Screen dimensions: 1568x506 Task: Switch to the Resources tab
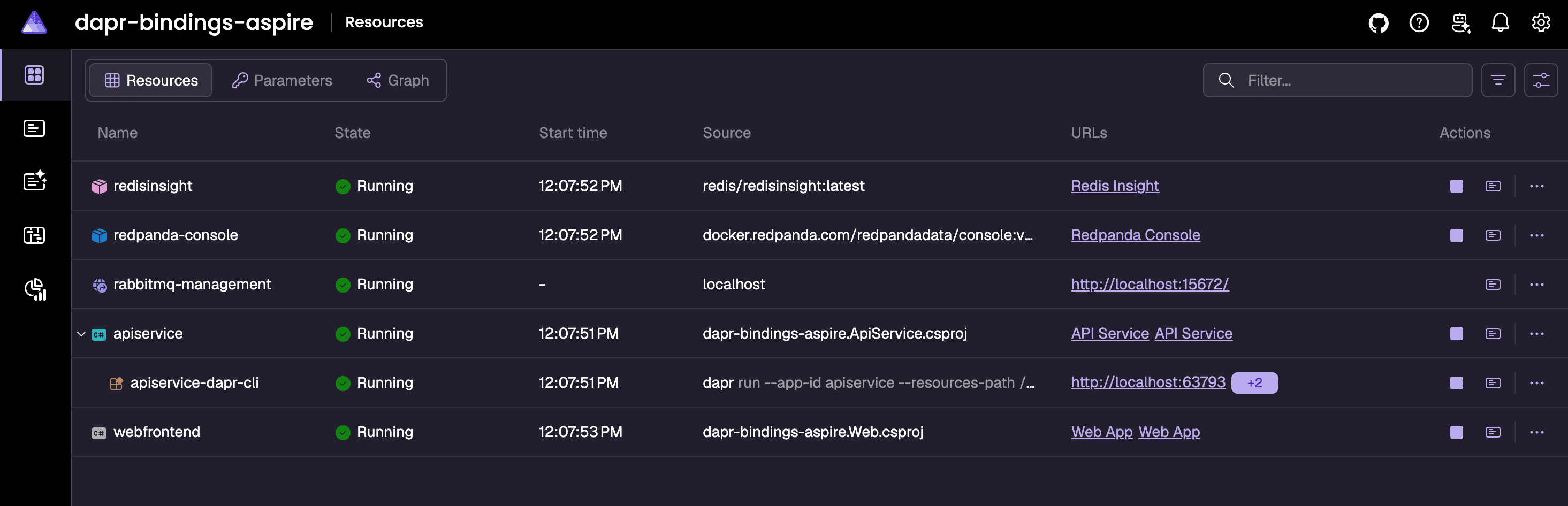click(151, 80)
